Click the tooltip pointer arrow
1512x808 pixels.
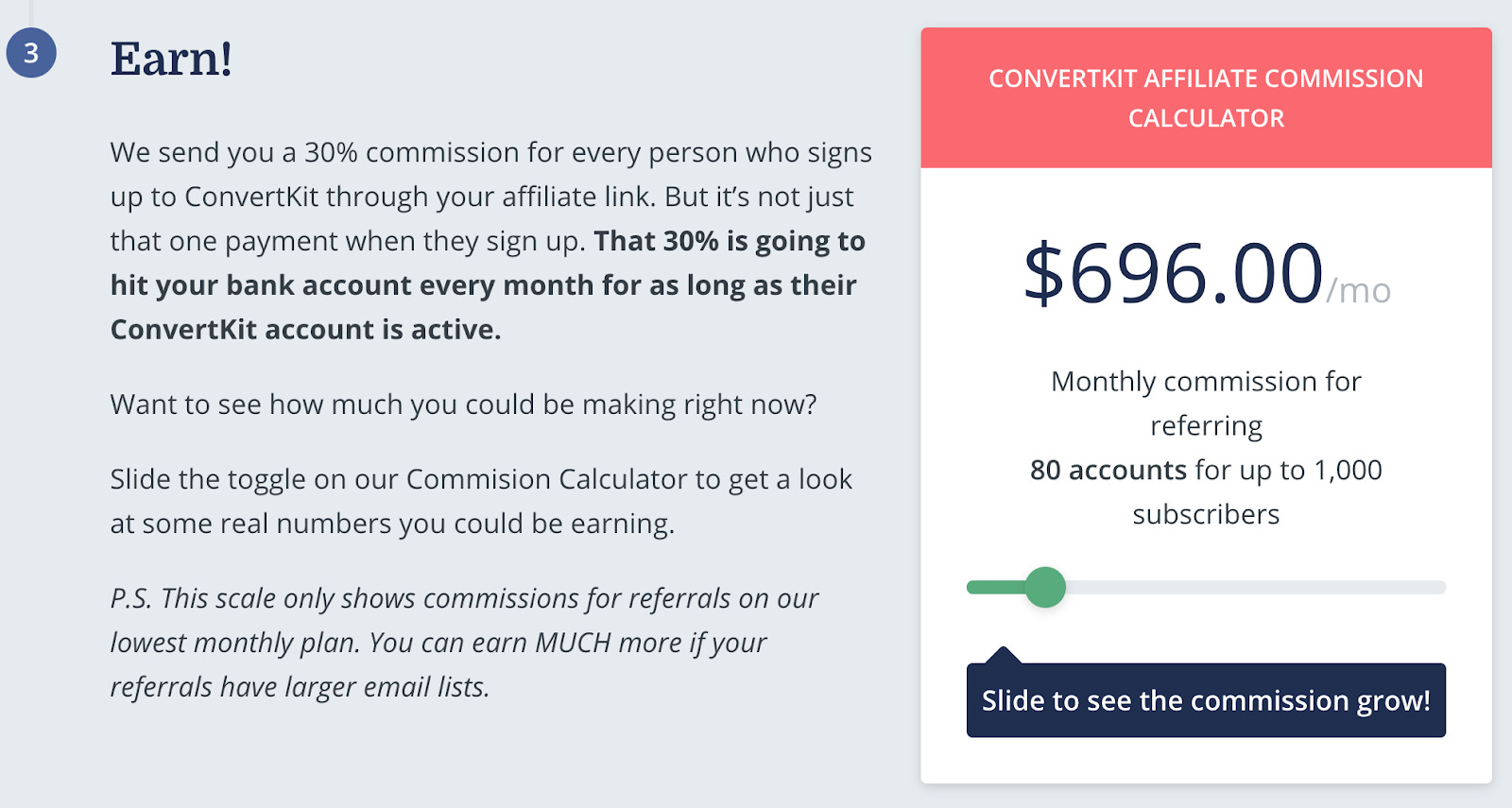tap(1004, 654)
